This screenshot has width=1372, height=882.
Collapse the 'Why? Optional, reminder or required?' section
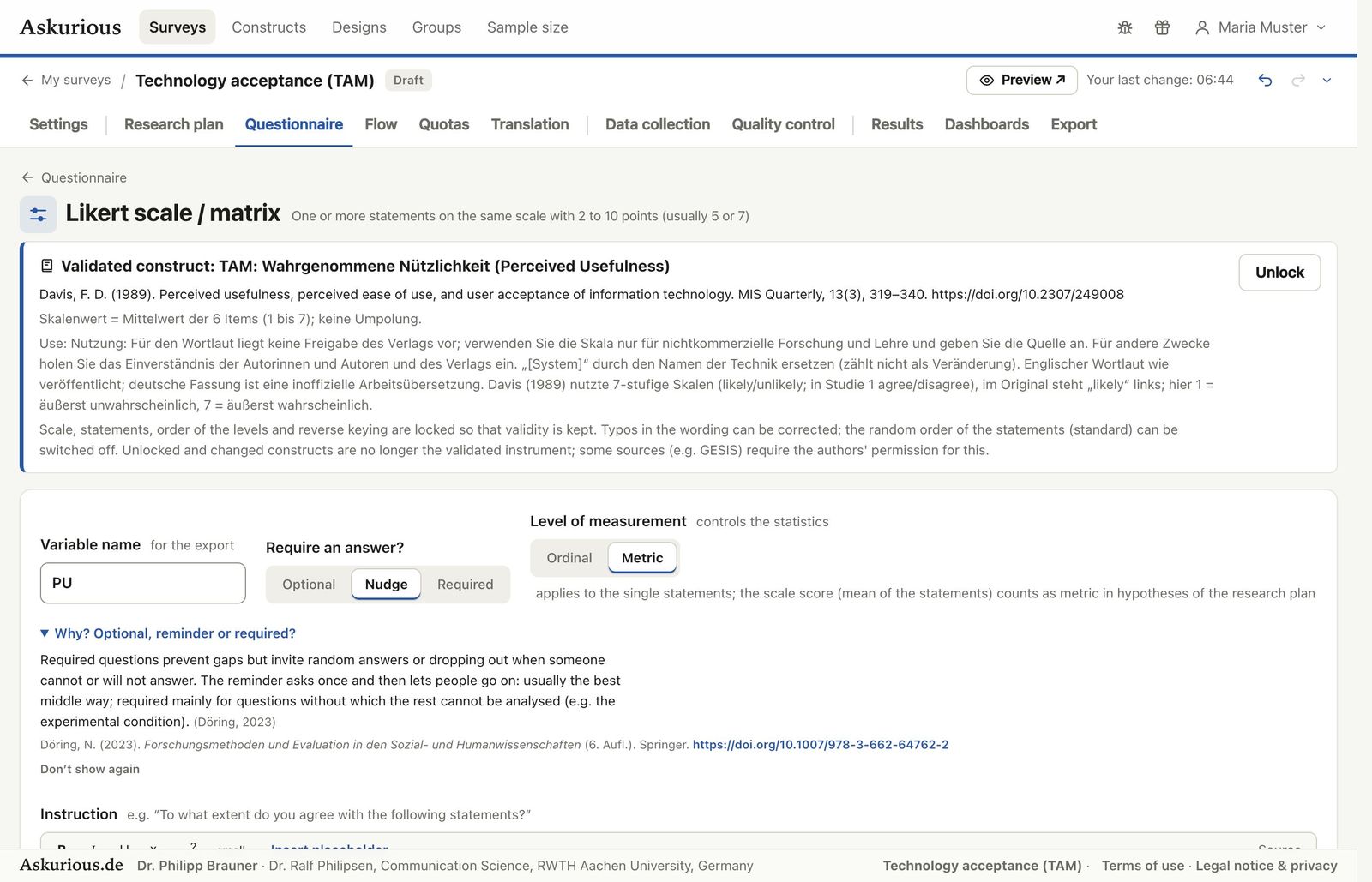(168, 633)
